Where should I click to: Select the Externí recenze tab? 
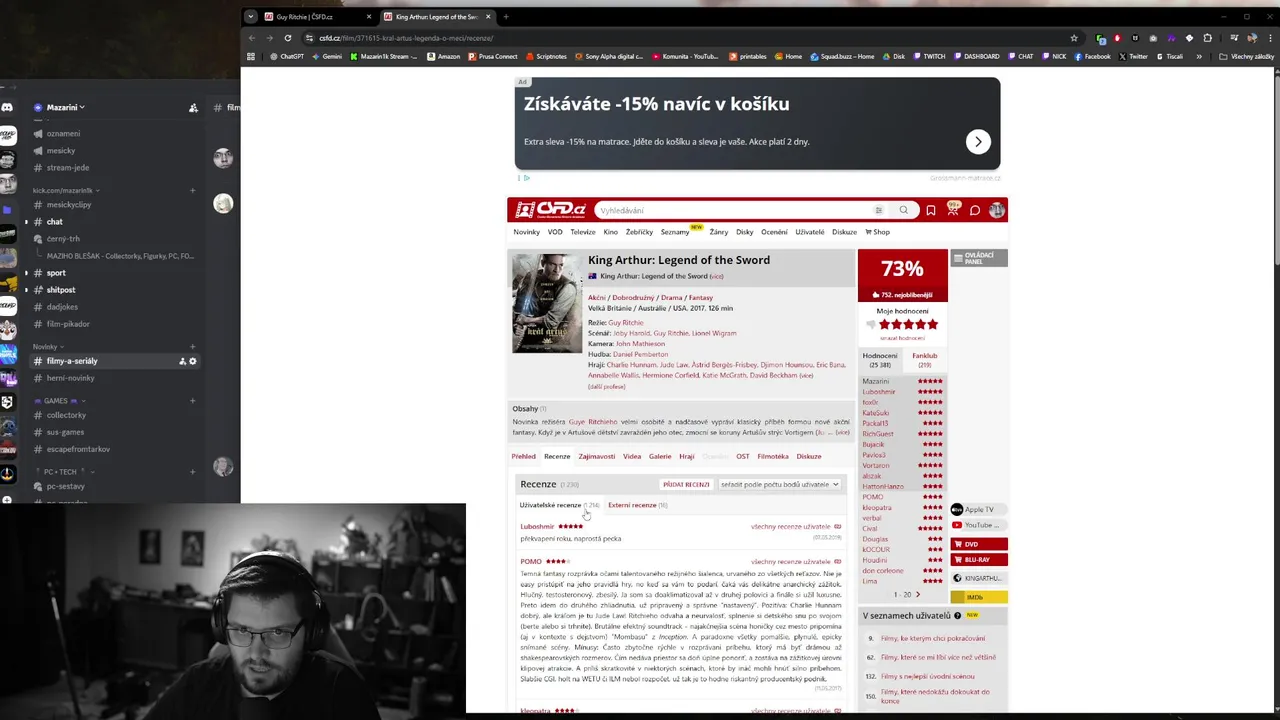637,505
